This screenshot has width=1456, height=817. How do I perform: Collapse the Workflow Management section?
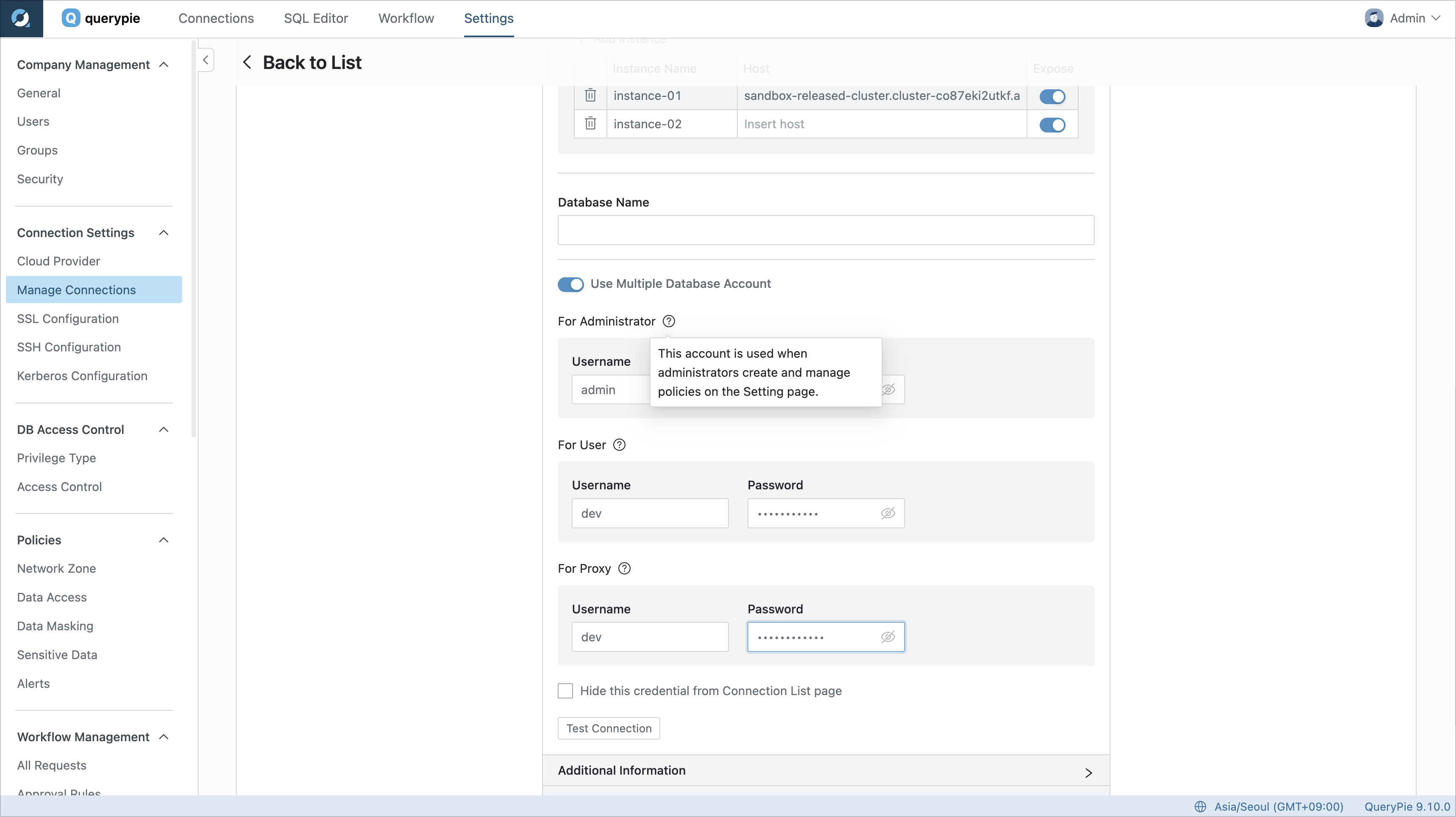tap(164, 736)
